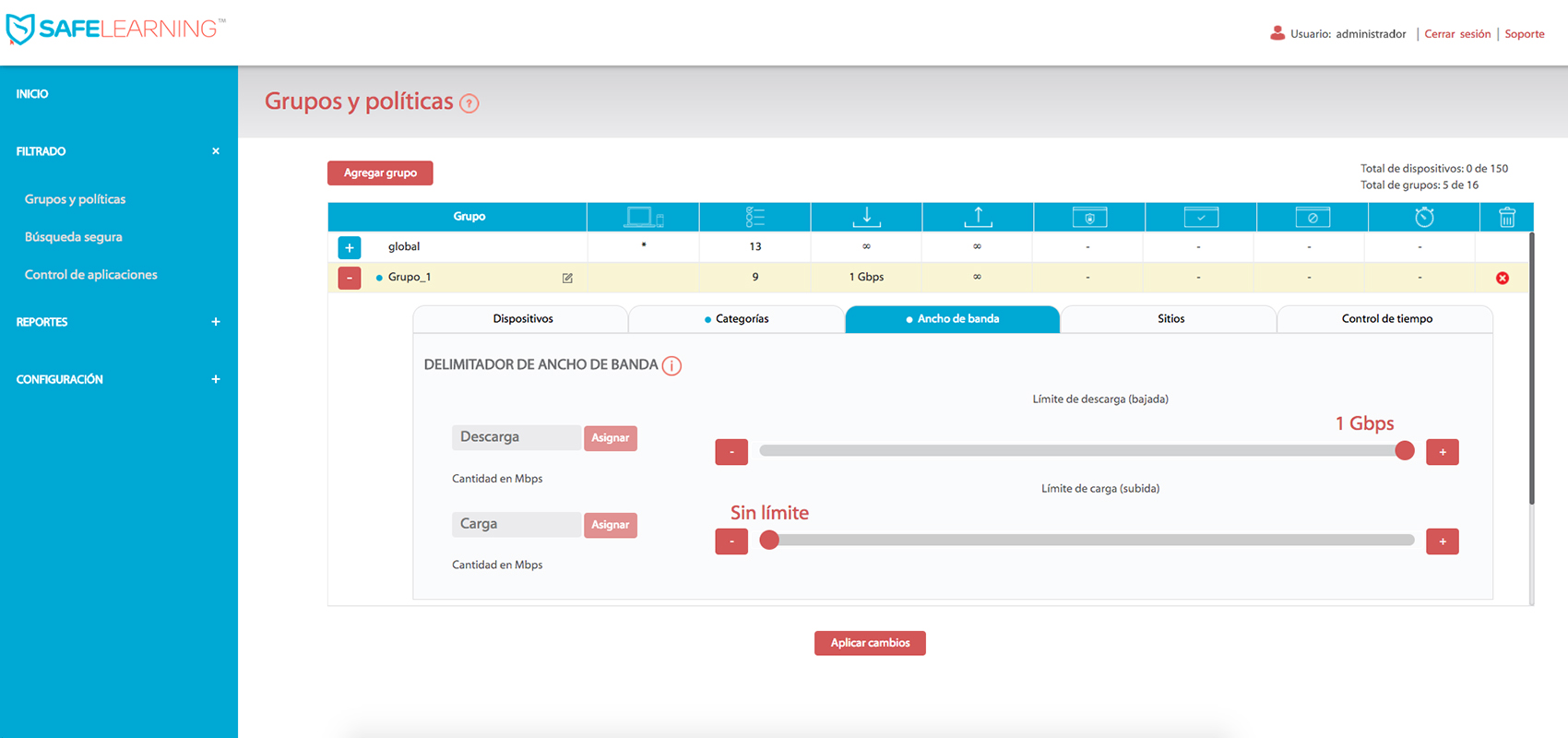Screen dimensions: 1568x738
Task: Edit the Grupo_1 name with pencil icon
Action: click(567, 278)
